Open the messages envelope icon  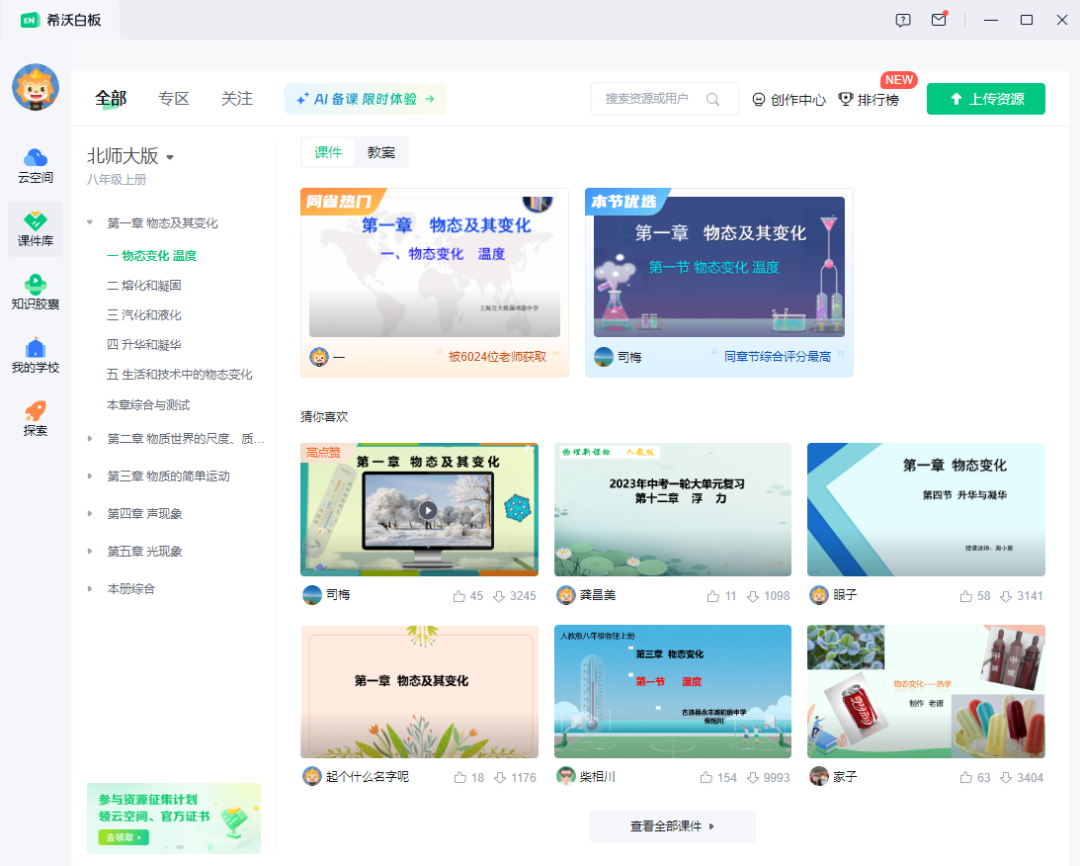tap(939, 19)
